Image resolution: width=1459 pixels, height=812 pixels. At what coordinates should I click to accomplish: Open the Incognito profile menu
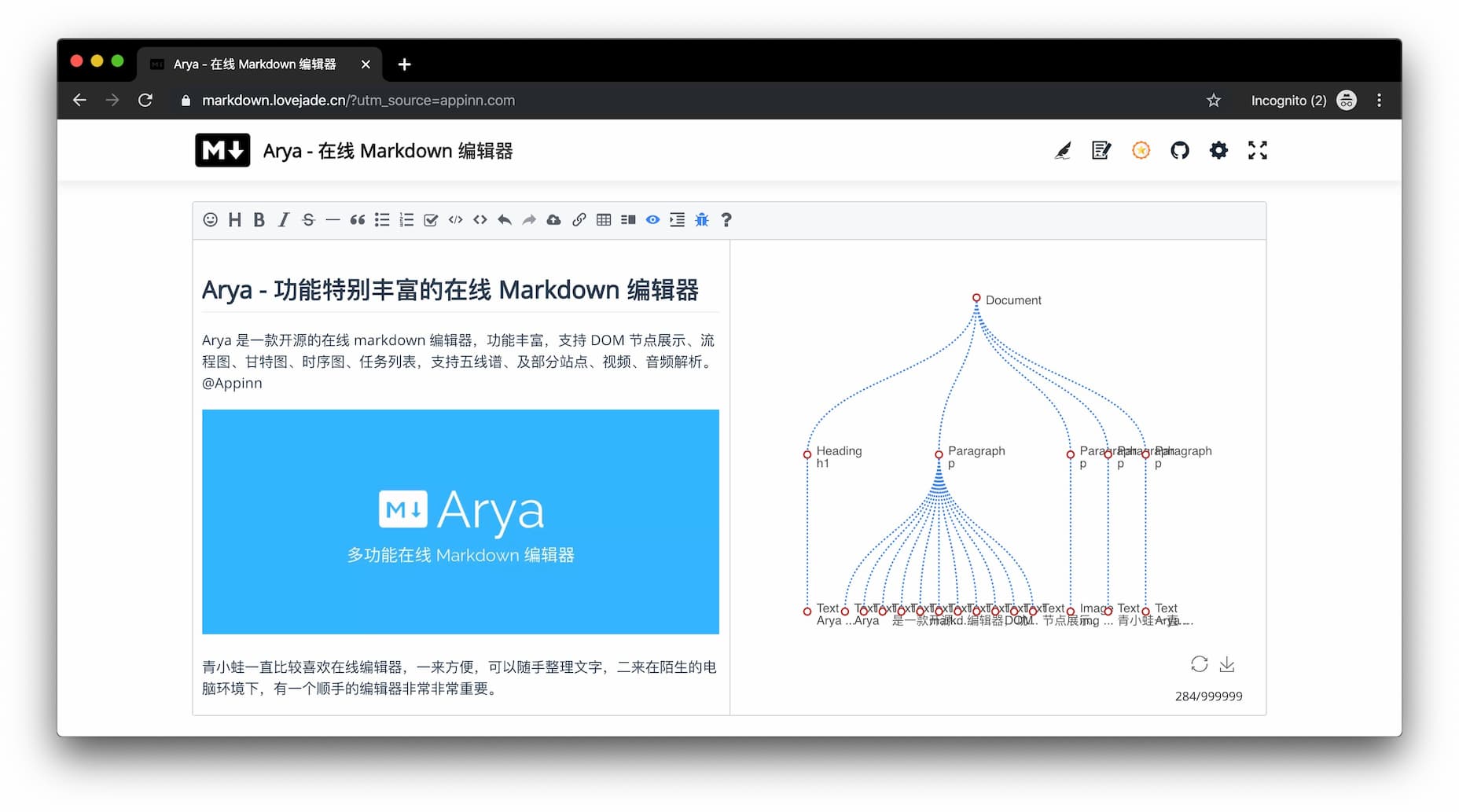(x=1303, y=101)
